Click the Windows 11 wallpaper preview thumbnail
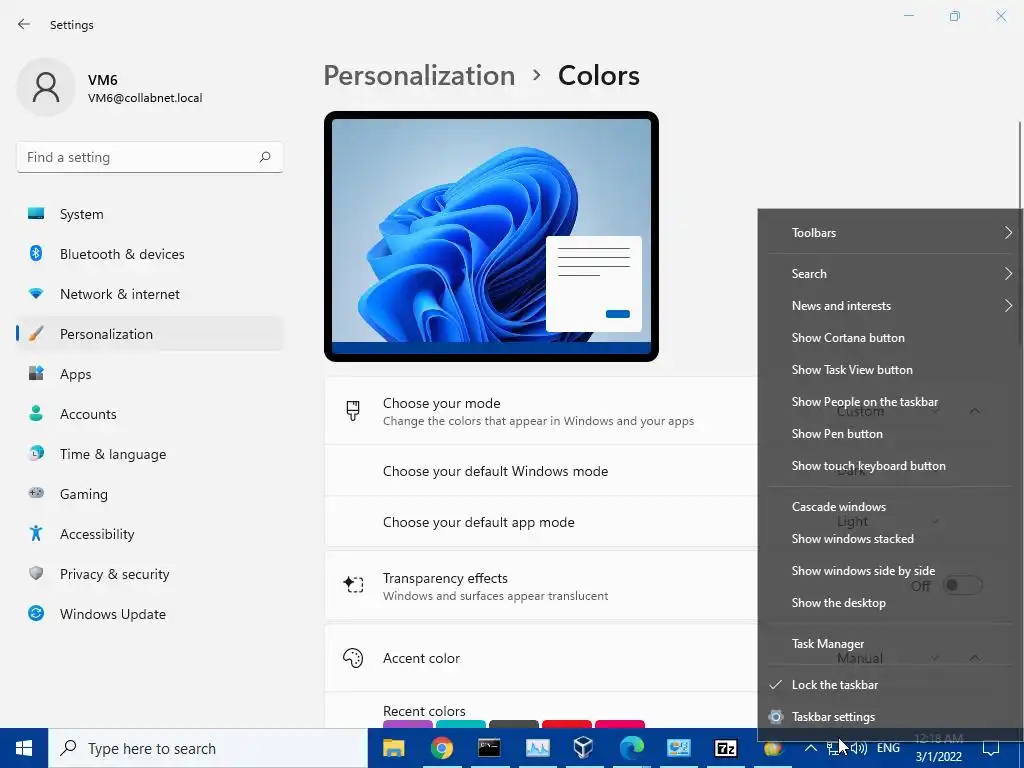Image resolution: width=1024 pixels, height=768 pixels. click(x=491, y=236)
